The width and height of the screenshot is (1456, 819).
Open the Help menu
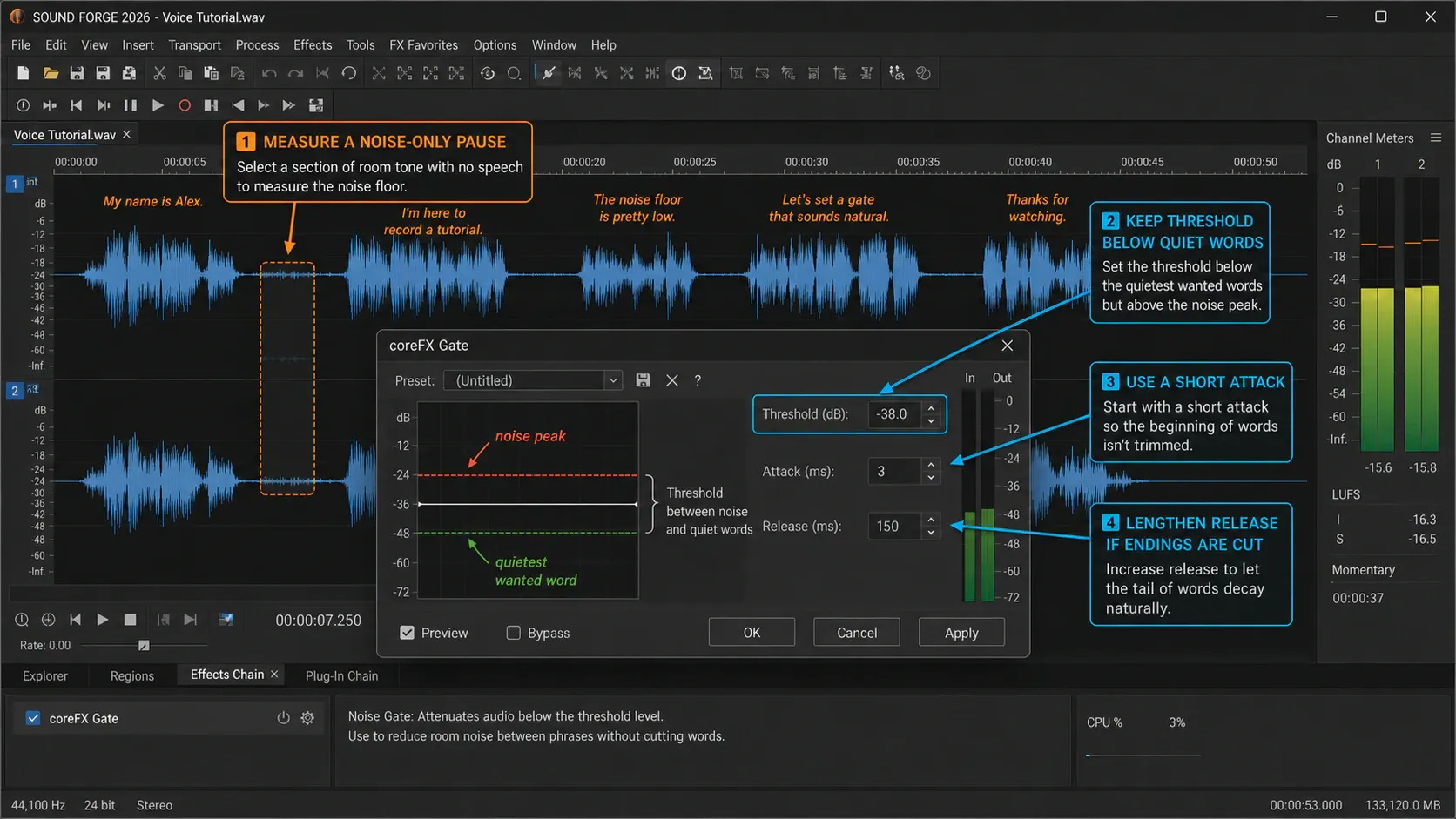603,45
